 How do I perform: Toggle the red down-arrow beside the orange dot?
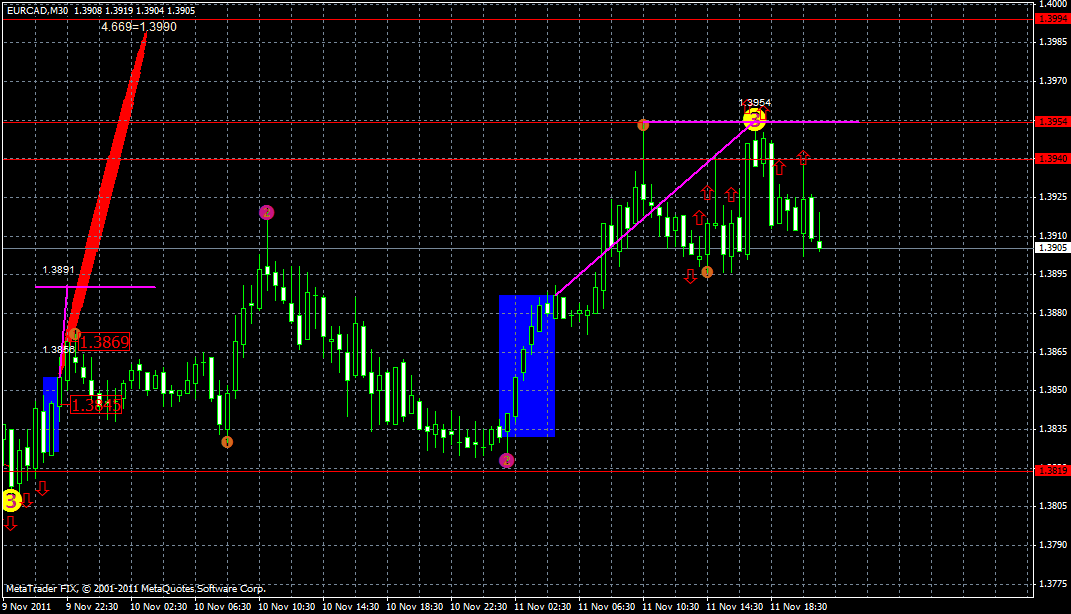(x=689, y=274)
